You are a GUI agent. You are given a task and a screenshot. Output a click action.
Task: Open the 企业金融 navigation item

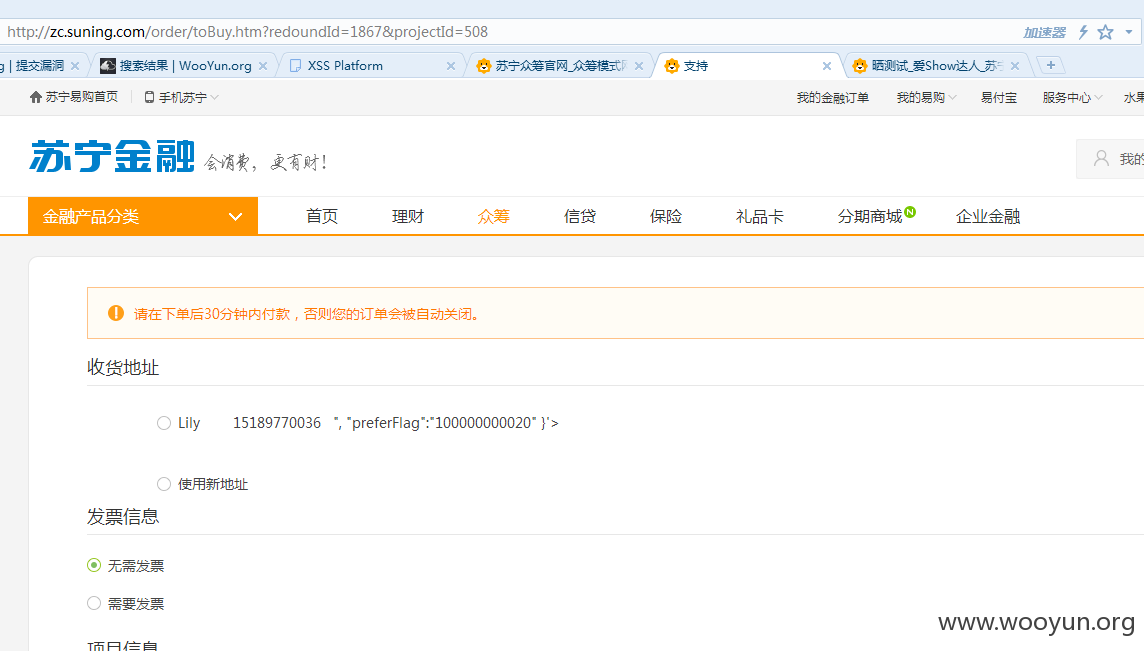[988, 216]
